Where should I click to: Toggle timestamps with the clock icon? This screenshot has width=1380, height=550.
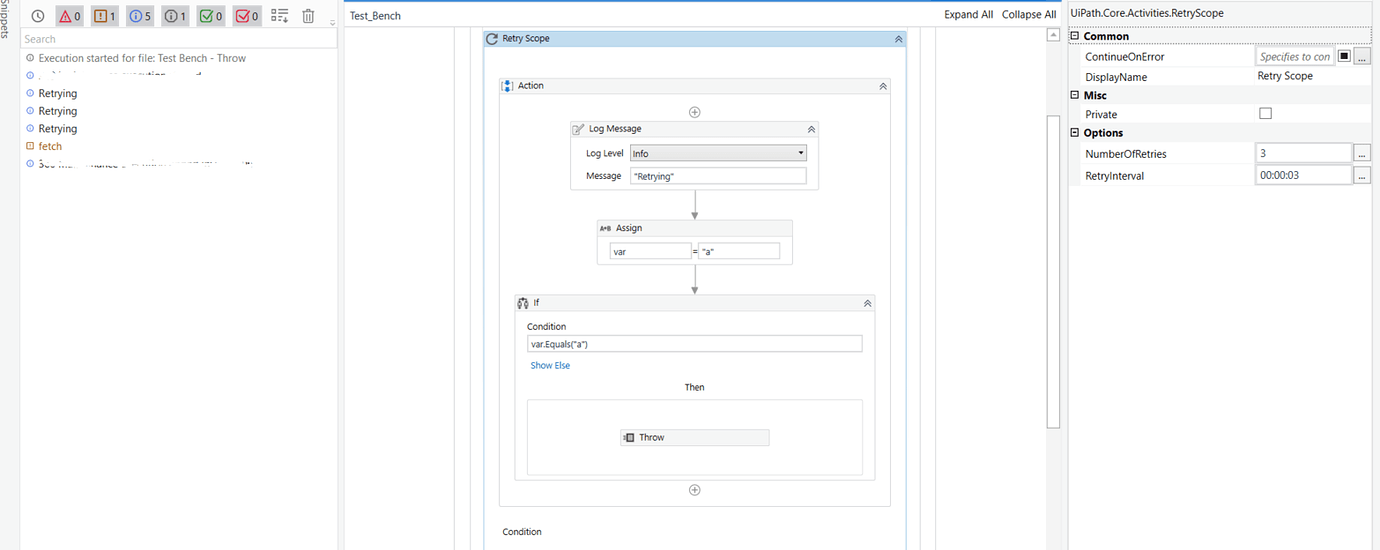tap(38, 16)
